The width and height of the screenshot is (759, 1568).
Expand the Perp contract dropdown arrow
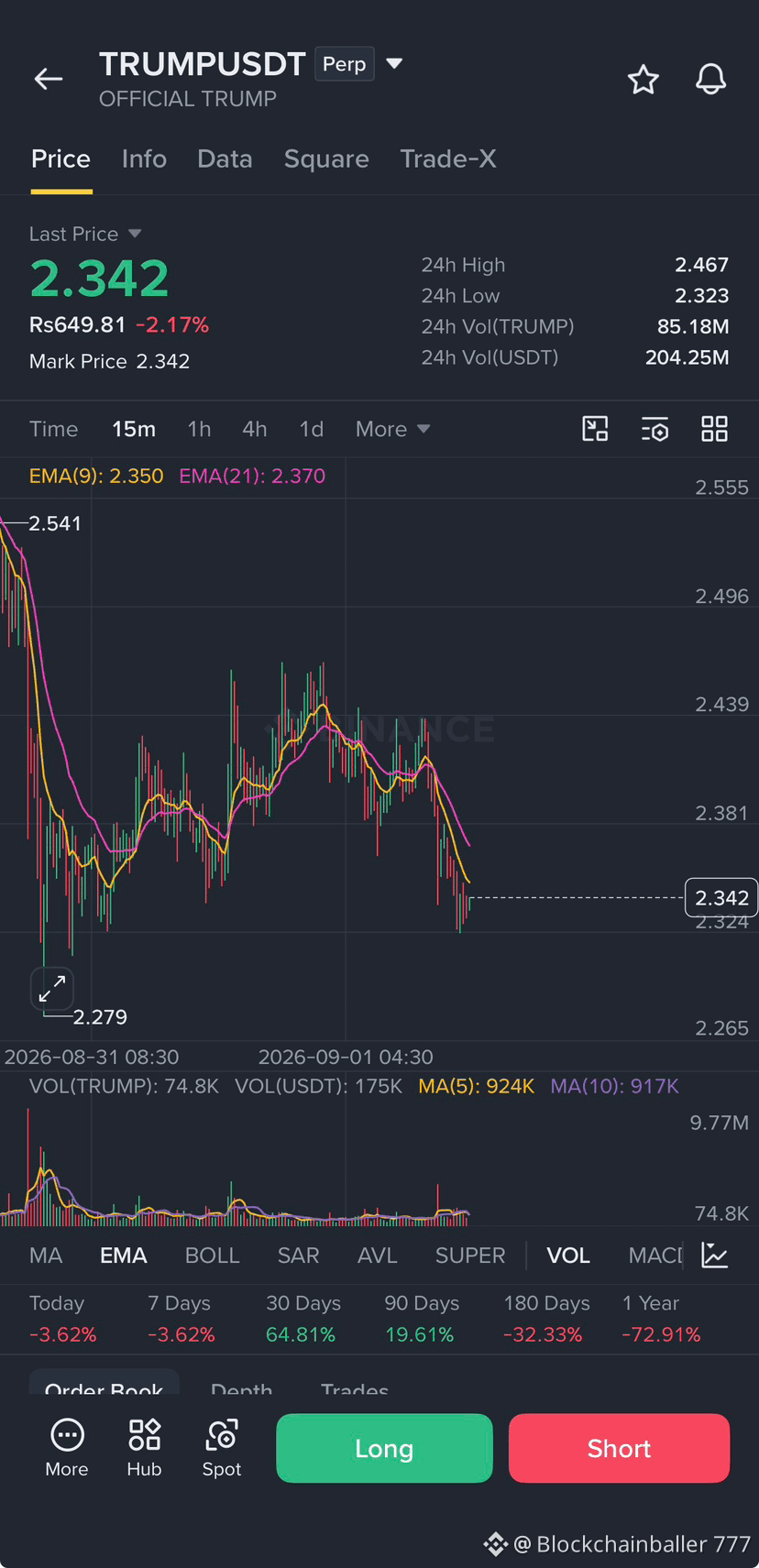pyautogui.click(x=394, y=63)
